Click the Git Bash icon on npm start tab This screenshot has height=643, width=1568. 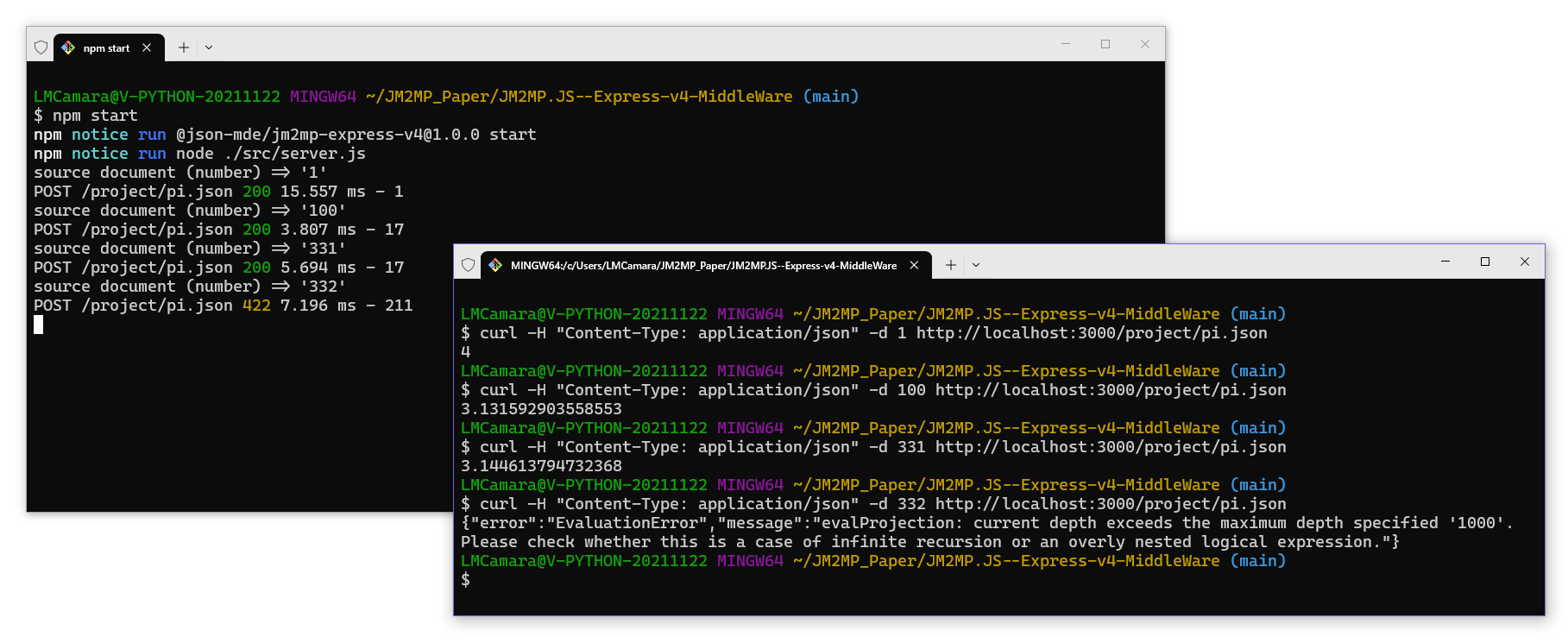[68, 47]
